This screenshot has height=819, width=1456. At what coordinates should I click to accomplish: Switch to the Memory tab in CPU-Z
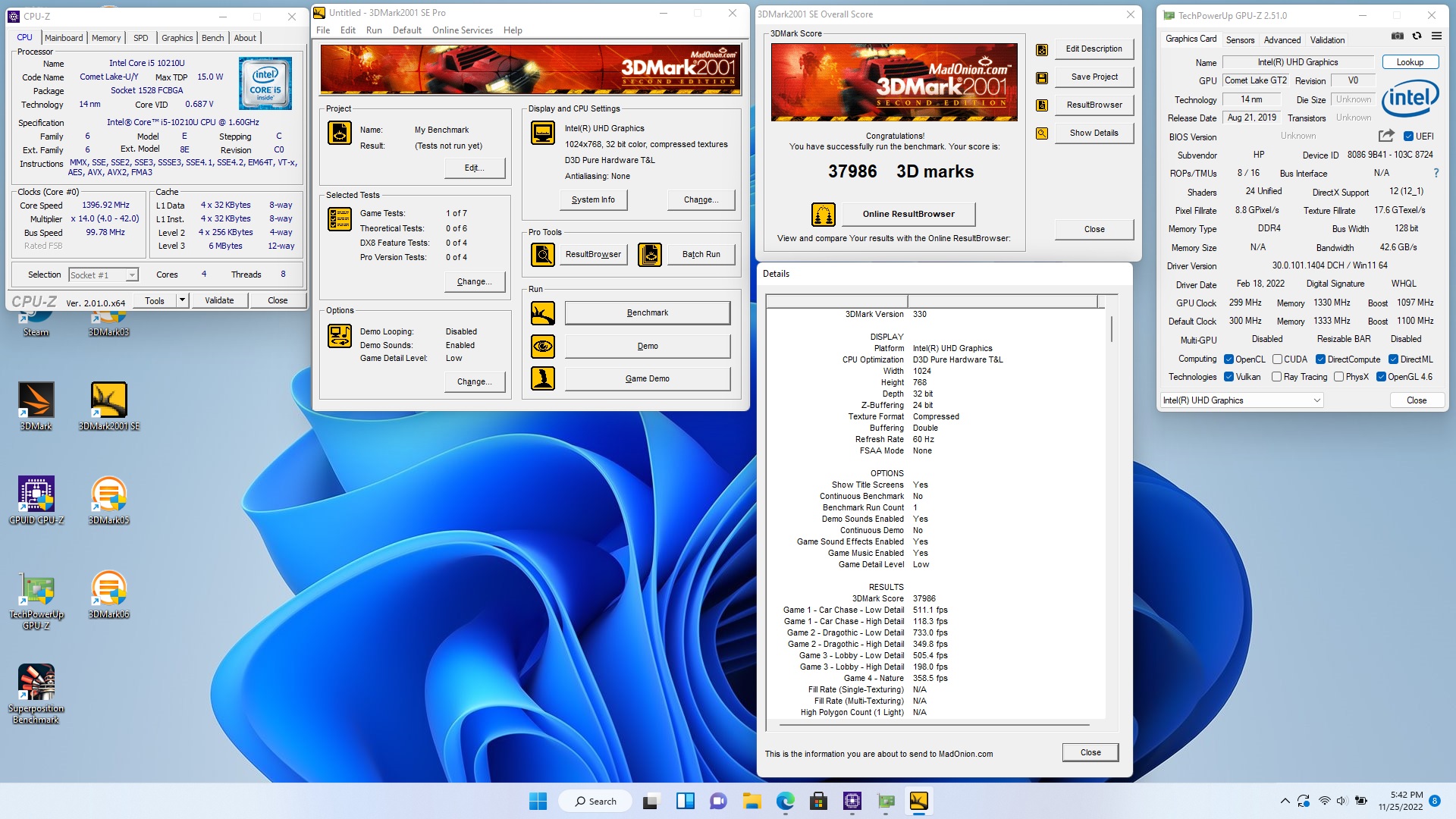coord(106,38)
